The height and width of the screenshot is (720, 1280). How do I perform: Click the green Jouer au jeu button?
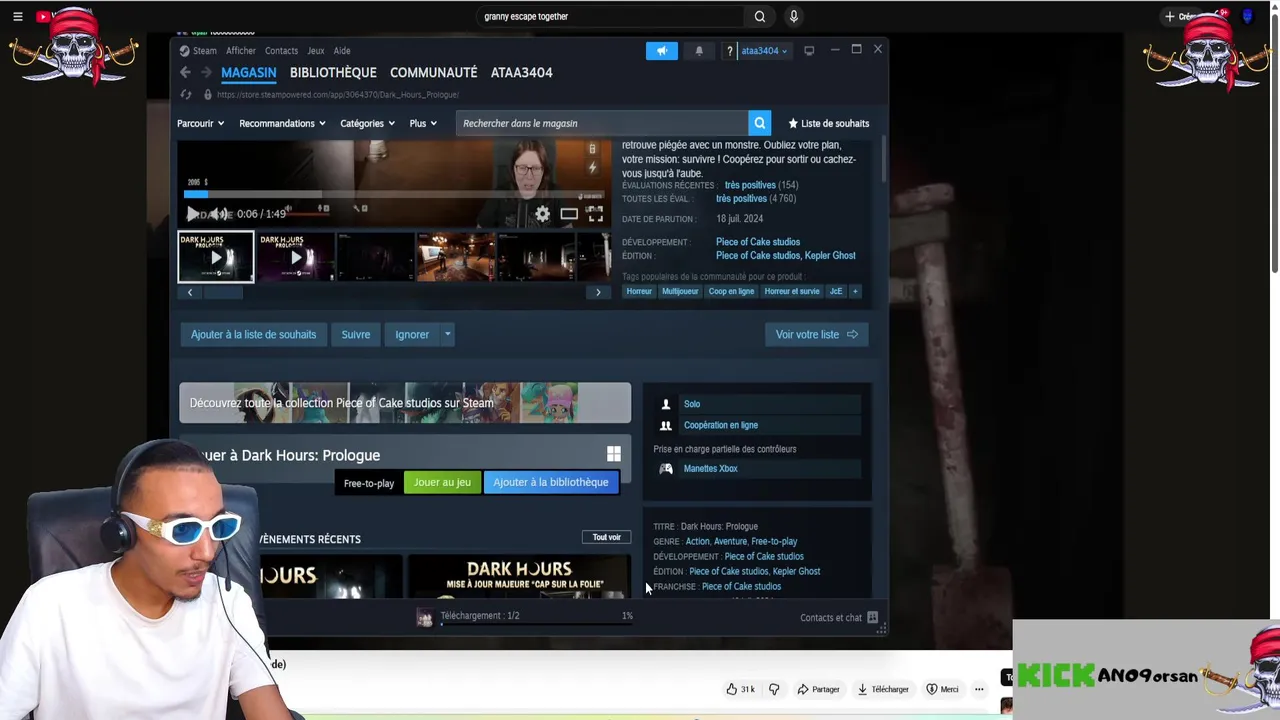pos(442,482)
